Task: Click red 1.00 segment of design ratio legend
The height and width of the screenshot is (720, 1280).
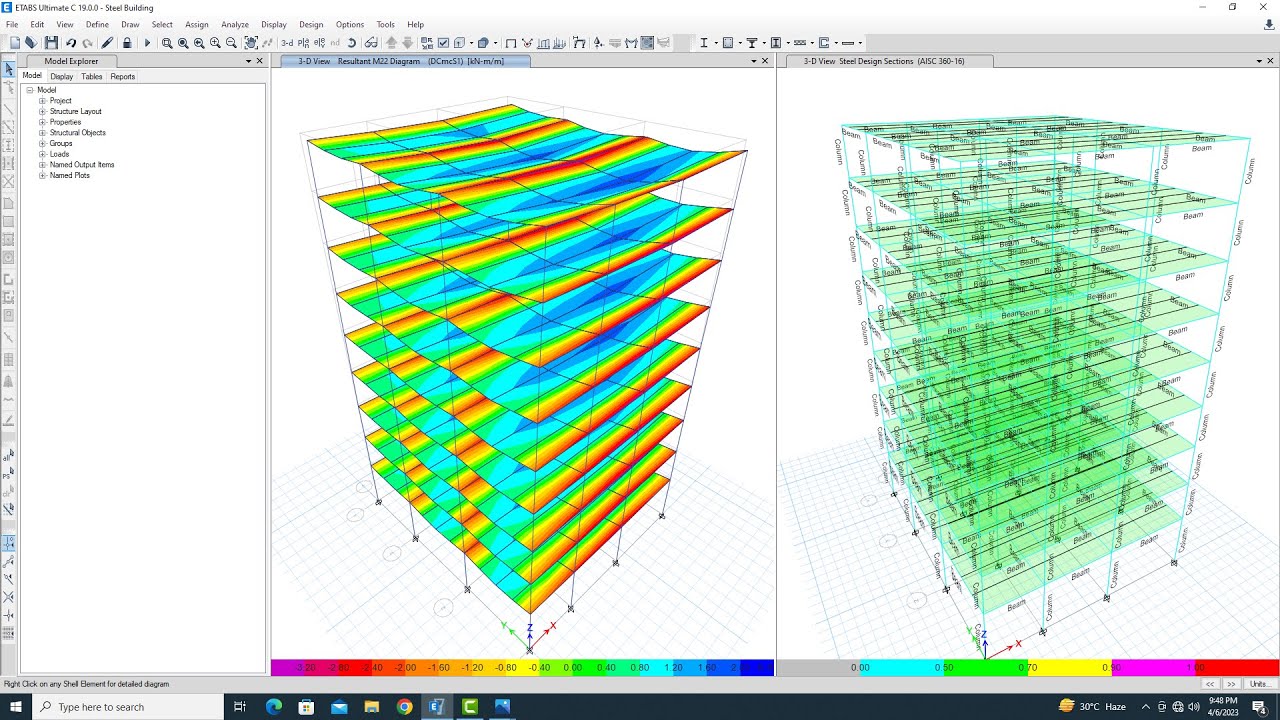Action: [1237, 667]
